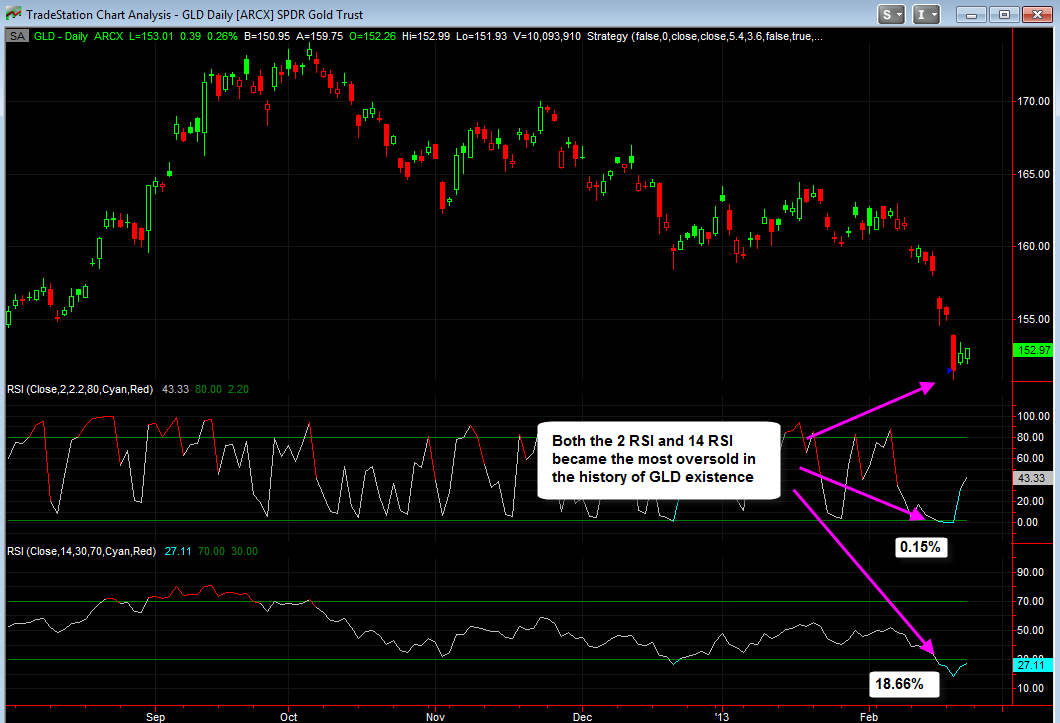The image size is (1060, 723).
Task: Click the green 152.97 current price marker
Action: (x=1034, y=350)
